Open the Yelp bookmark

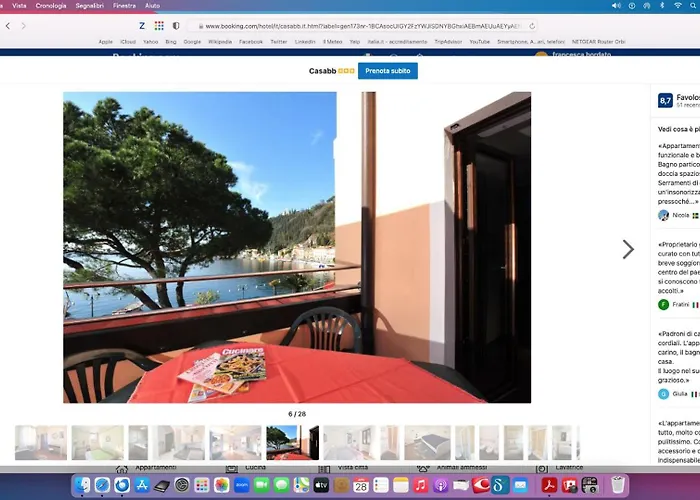click(354, 42)
